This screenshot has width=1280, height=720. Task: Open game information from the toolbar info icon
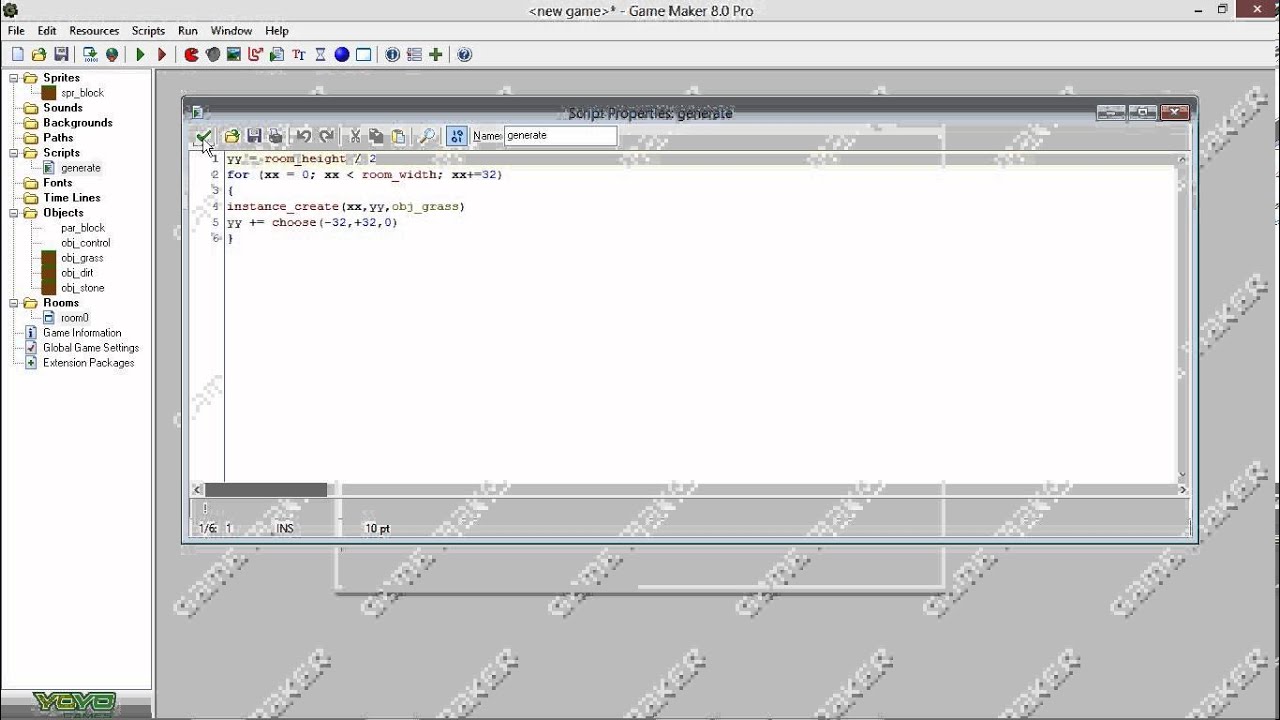(x=393, y=55)
